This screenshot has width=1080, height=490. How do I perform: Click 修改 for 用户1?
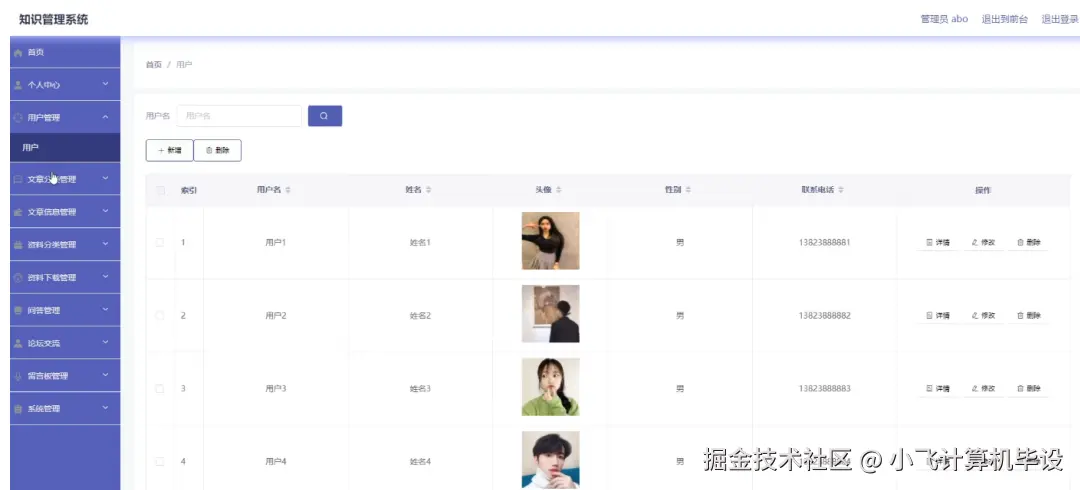[983, 243]
